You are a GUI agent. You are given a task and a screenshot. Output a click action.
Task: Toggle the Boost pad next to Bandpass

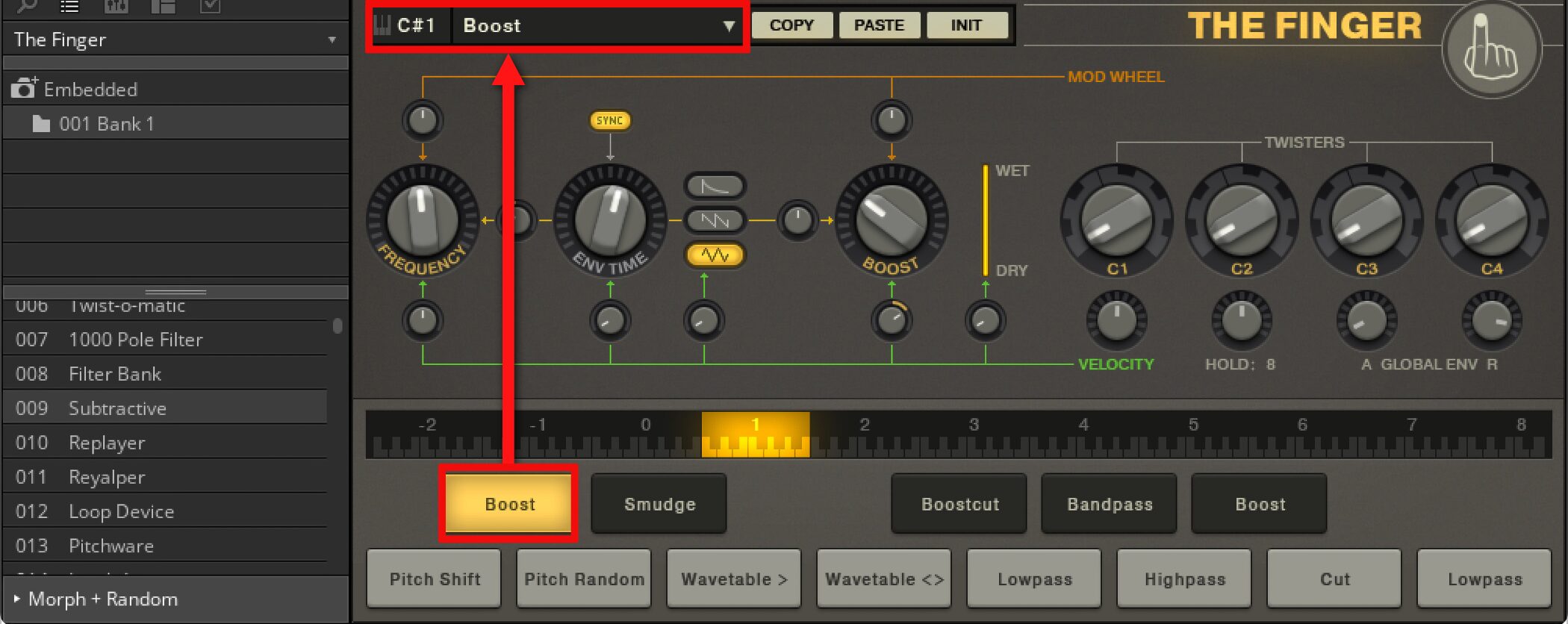coord(1260,504)
